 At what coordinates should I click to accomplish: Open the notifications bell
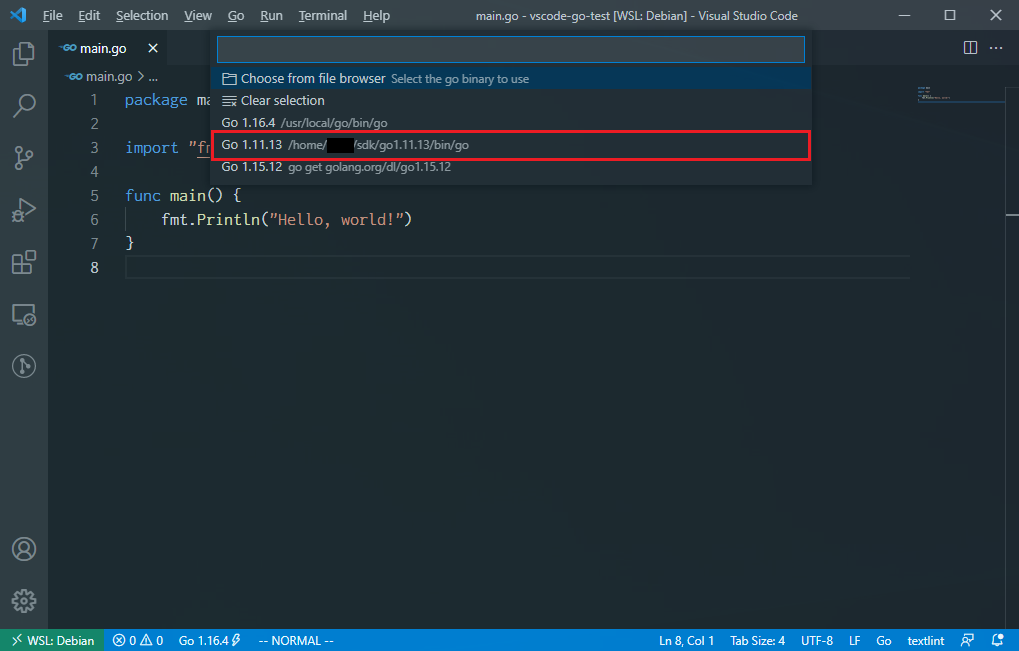click(x=996, y=640)
